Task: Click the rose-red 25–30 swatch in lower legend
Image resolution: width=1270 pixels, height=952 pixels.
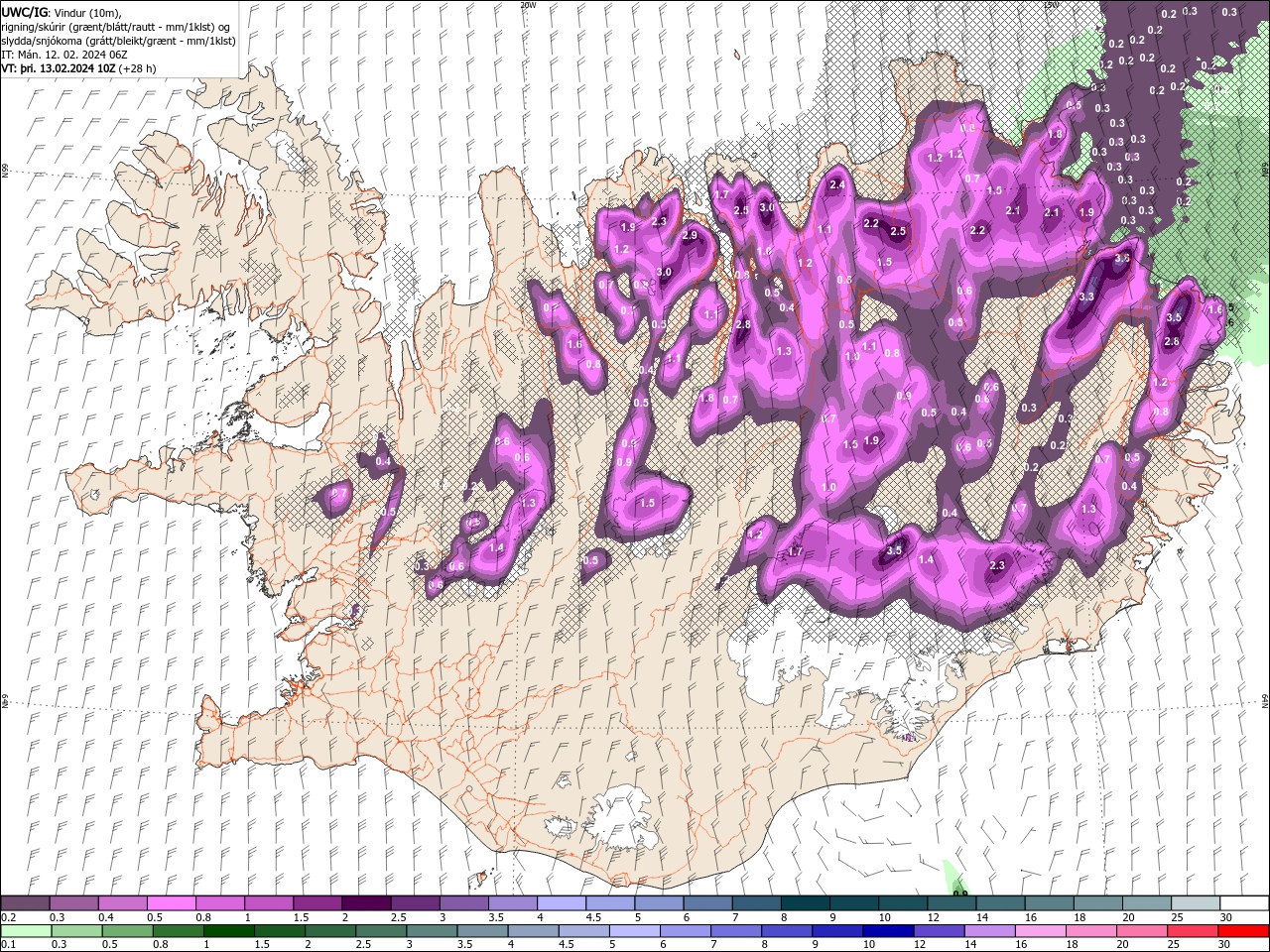Action: coord(1193,930)
